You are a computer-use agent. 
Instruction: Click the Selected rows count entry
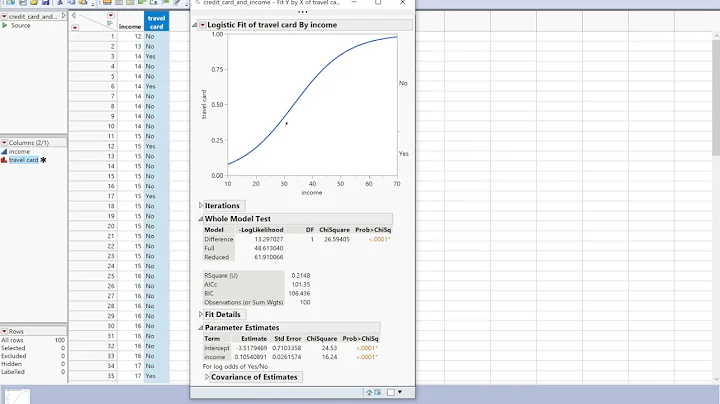click(x=33, y=348)
